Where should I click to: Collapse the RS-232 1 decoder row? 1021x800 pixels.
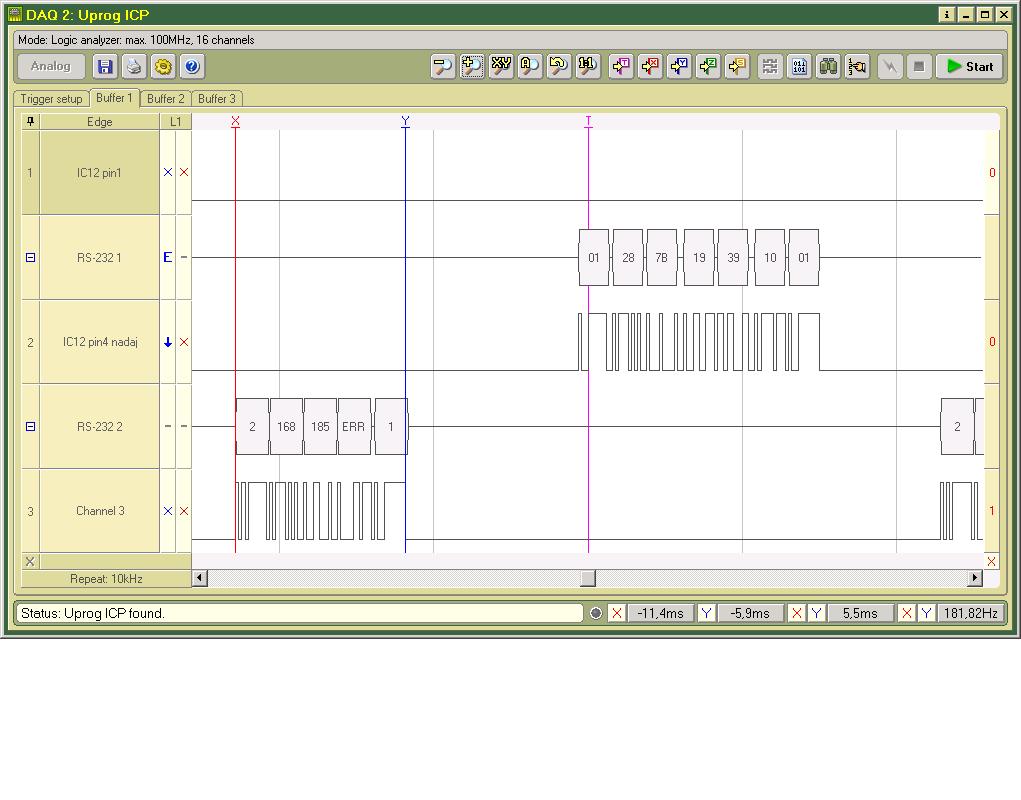[x=31, y=258]
